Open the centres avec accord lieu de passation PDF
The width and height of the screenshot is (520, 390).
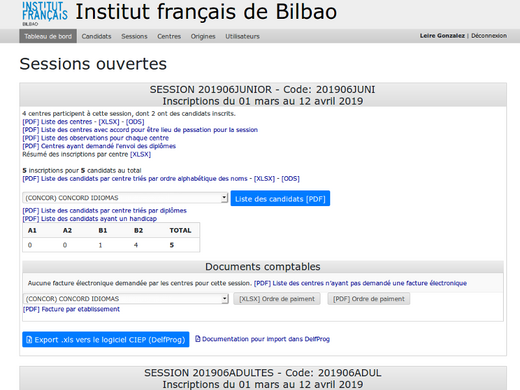click(x=140, y=130)
